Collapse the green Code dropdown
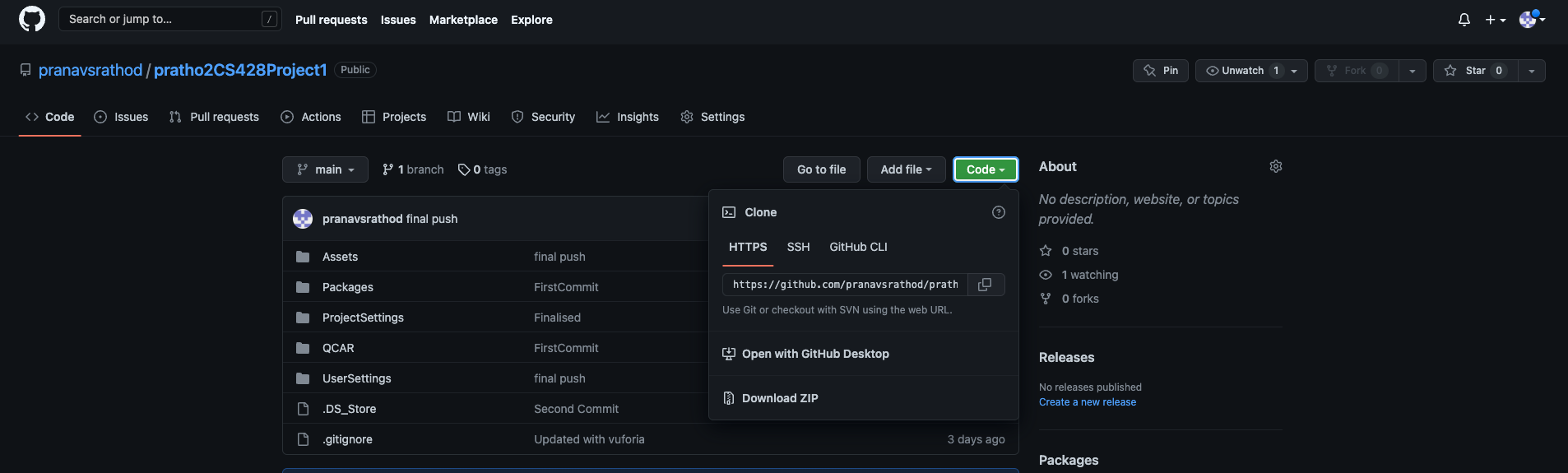The width and height of the screenshot is (1568, 473). pyautogui.click(x=986, y=169)
